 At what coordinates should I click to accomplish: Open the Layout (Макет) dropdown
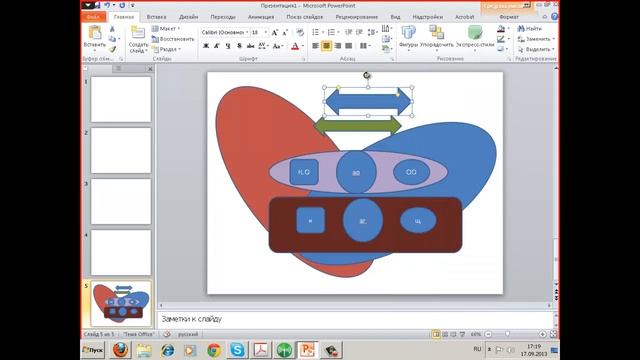pos(166,29)
